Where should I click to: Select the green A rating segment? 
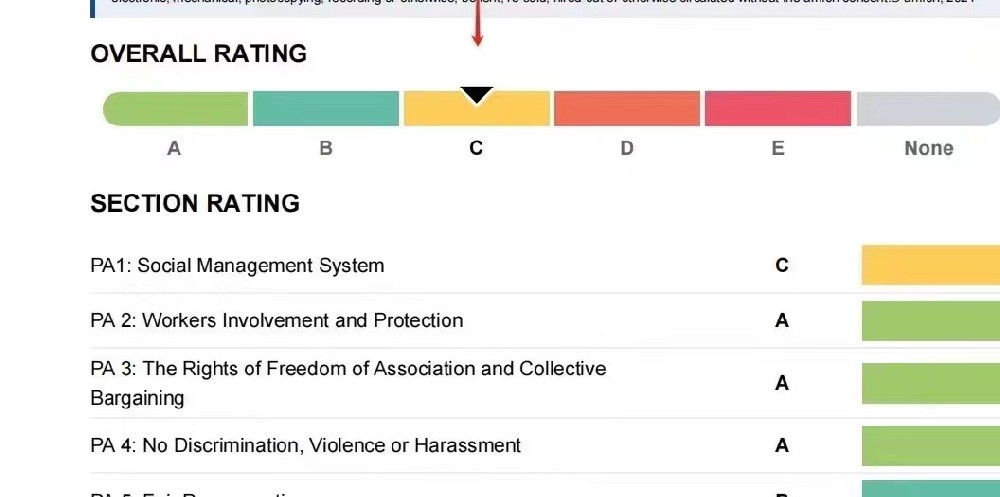(176, 108)
